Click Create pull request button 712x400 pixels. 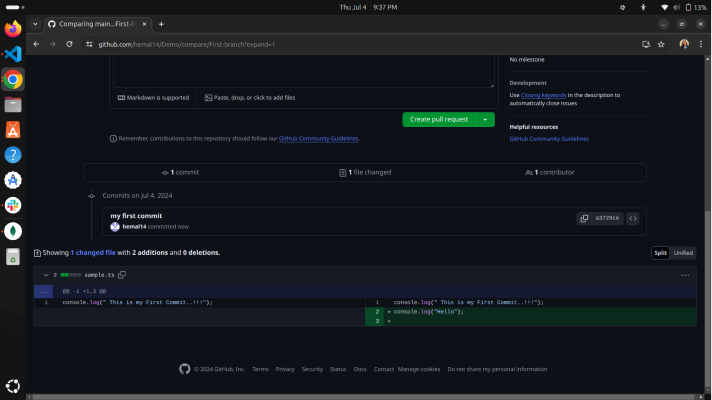click(439, 119)
